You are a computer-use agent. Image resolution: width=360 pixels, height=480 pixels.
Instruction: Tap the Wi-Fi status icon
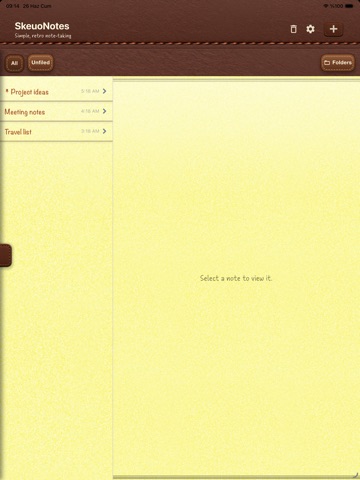tap(326, 6)
